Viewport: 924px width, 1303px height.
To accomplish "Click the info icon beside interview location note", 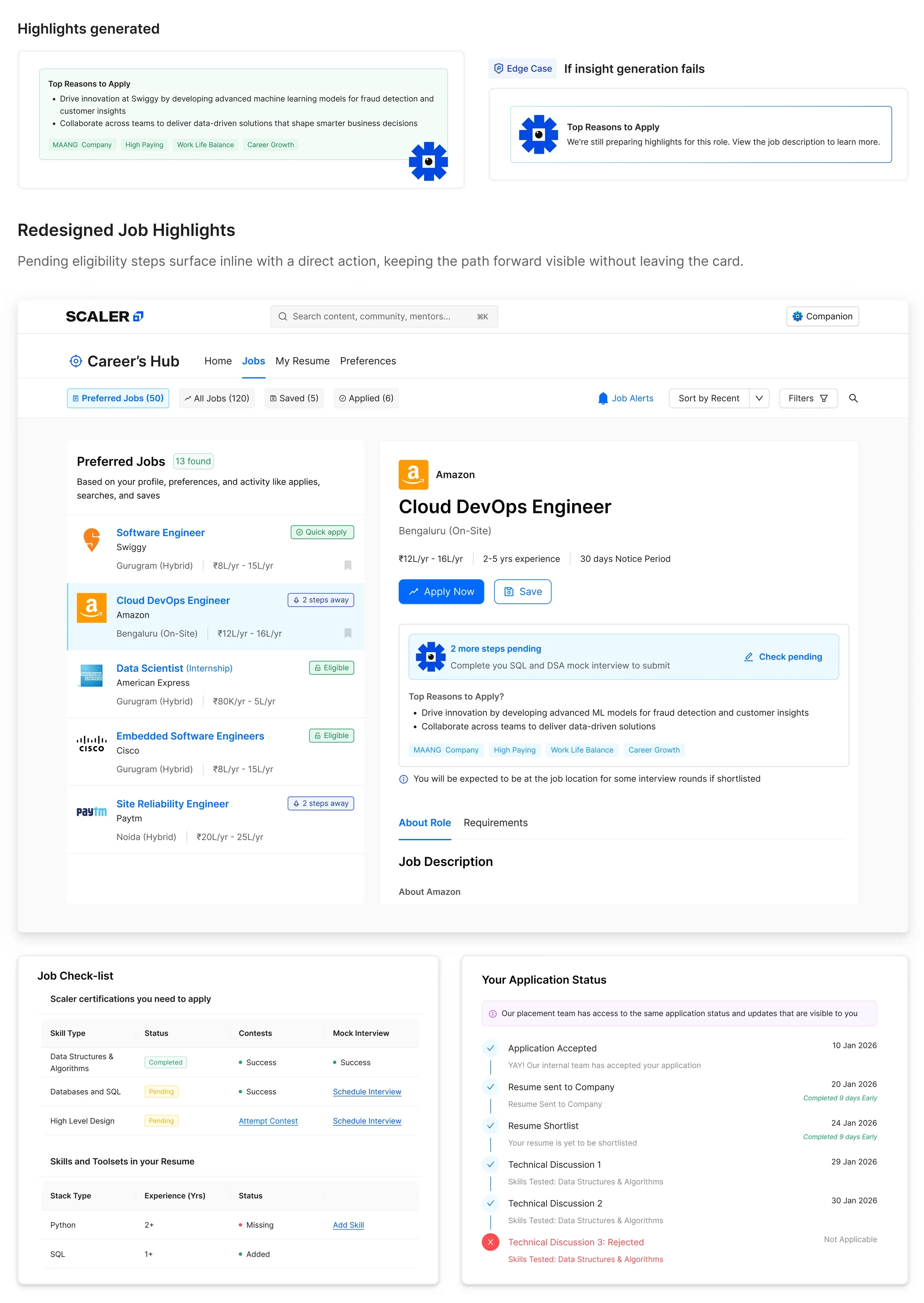I will [403, 779].
